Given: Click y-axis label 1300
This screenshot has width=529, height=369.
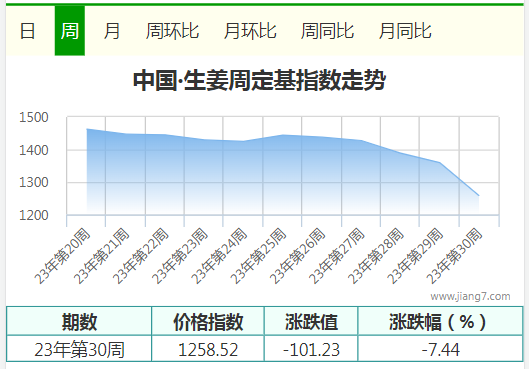Looking at the screenshot, I should coord(34,182).
